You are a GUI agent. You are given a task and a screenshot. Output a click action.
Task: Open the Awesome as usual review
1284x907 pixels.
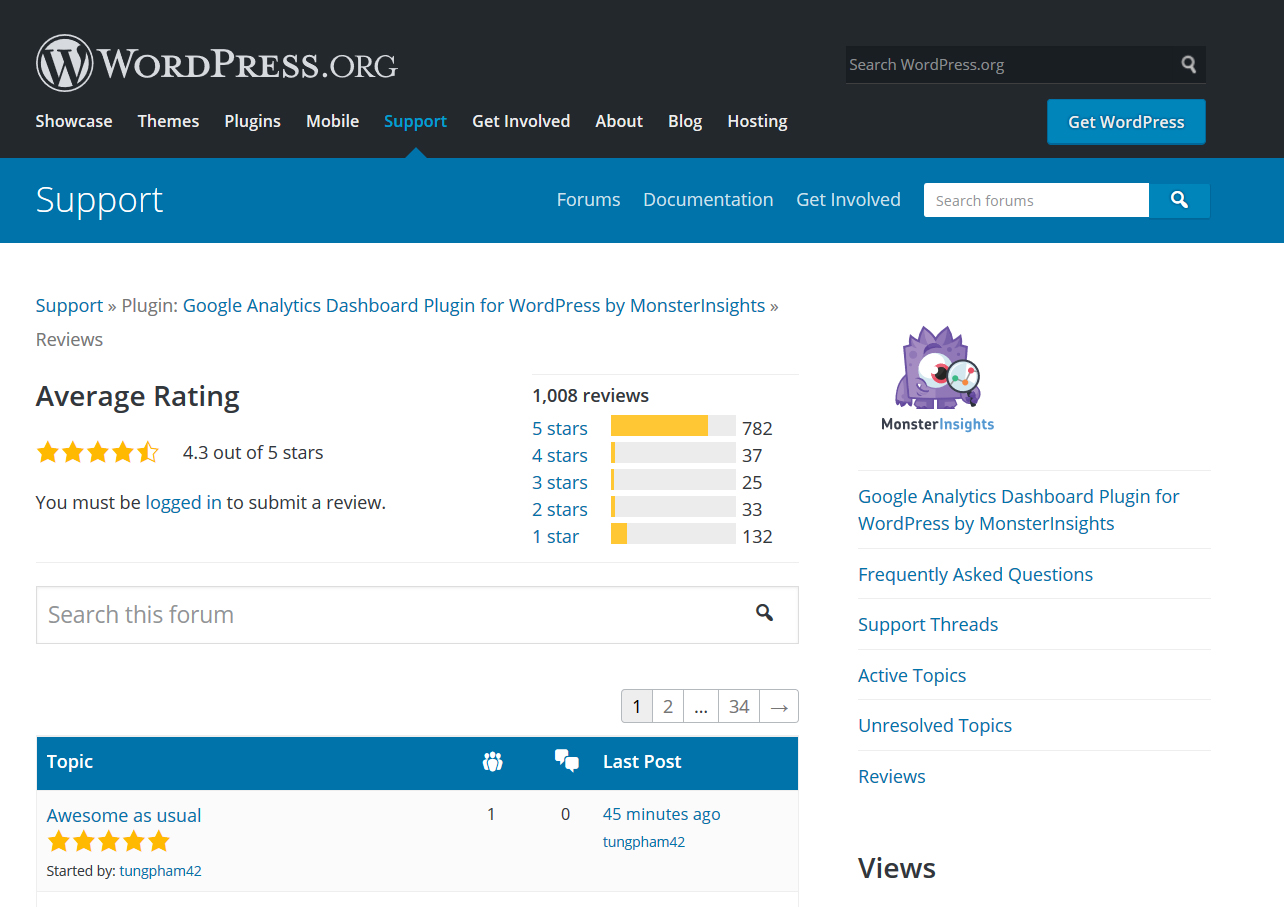pyautogui.click(x=124, y=815)
